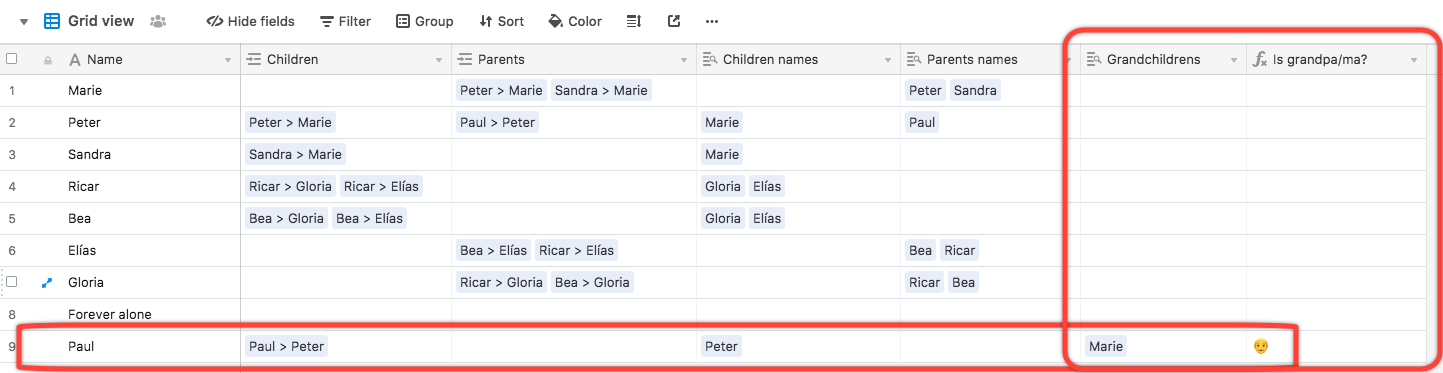This screenshot has height=373, width=1443.
Task: Open the Parents names column dropdown arrow
Action: tap(1067, 61)
